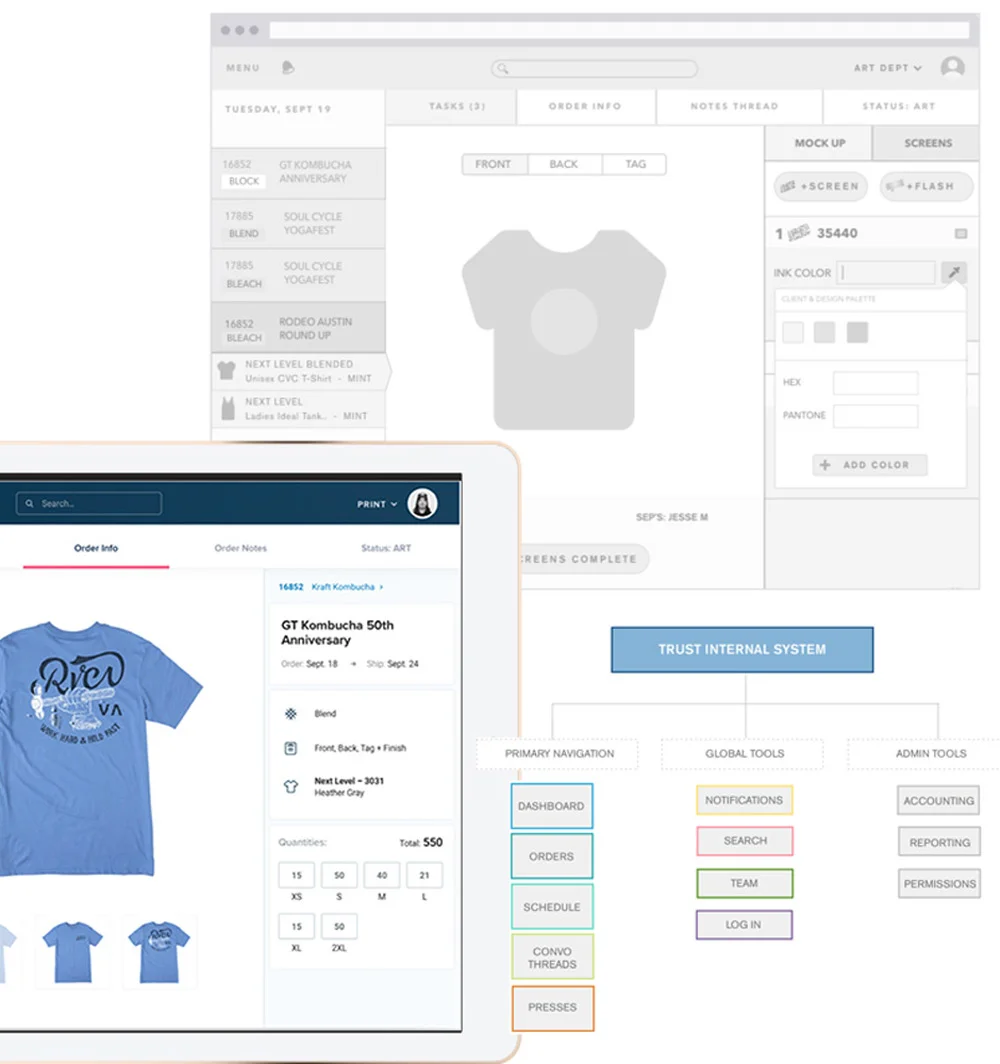Click the magnifier icon in wireframe search bar

503,69
